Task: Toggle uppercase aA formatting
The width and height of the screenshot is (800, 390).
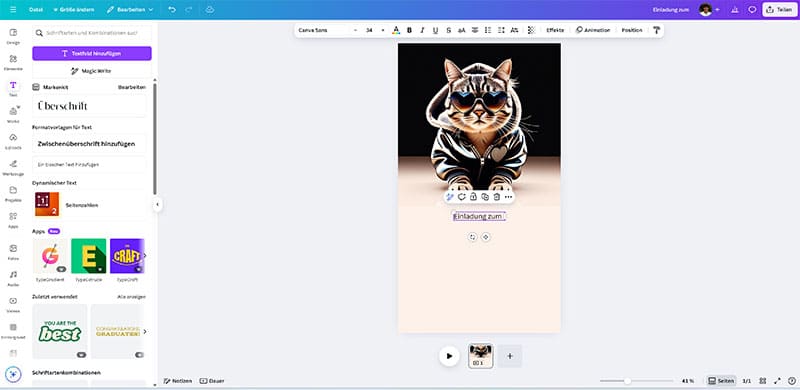Action: 462,31
